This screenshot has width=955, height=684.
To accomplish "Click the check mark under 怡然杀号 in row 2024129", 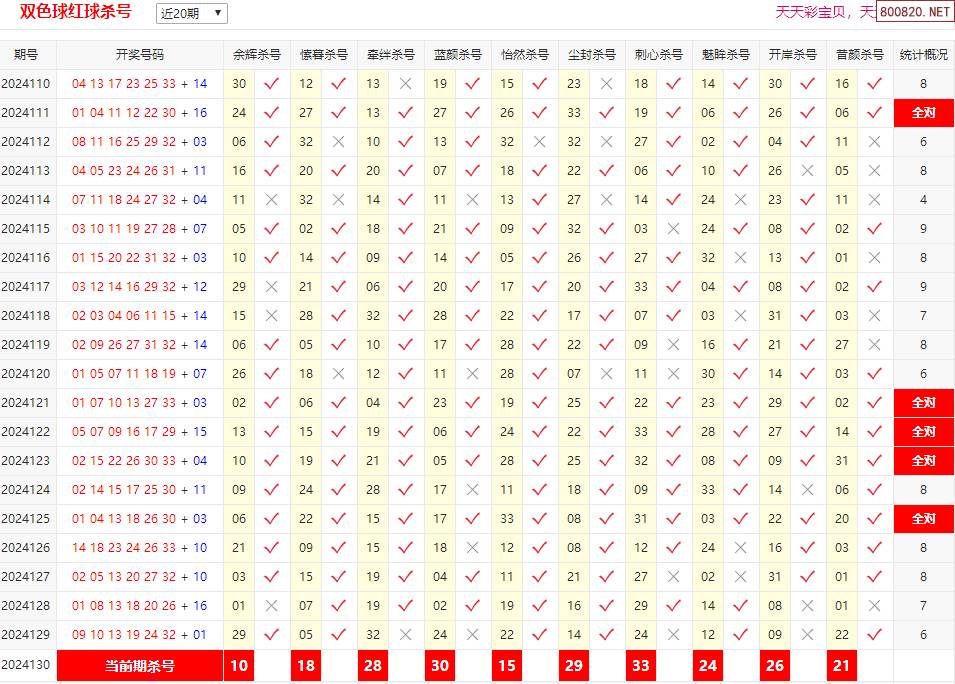I will tap(540, 635).
